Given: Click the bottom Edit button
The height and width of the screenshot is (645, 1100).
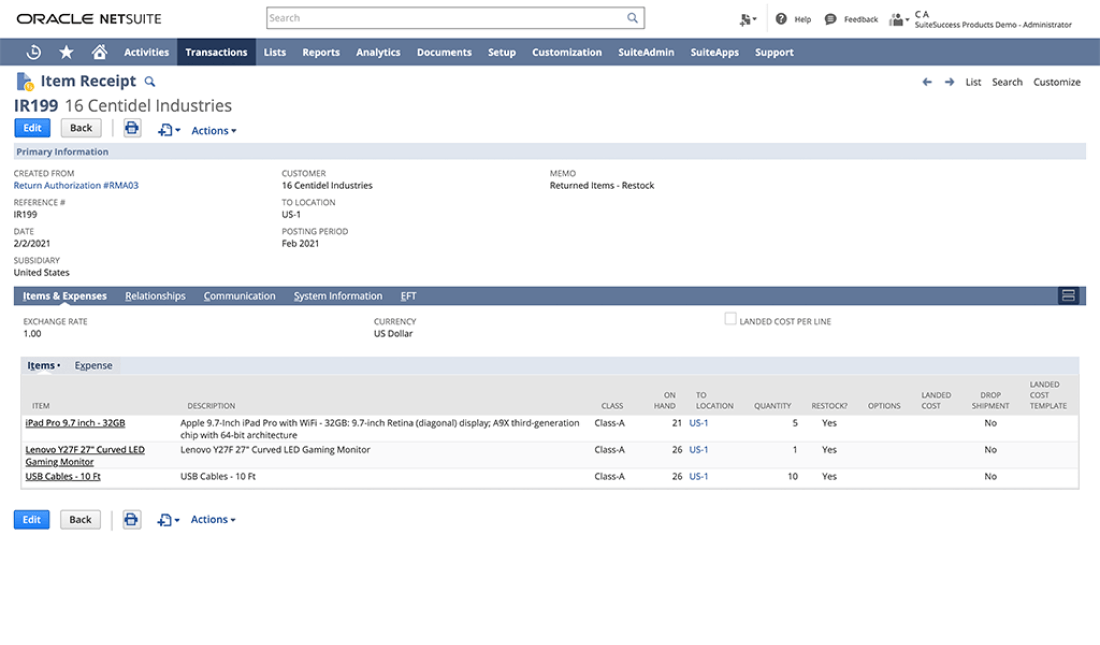Looking at the screenshot, I should (32, 519).
